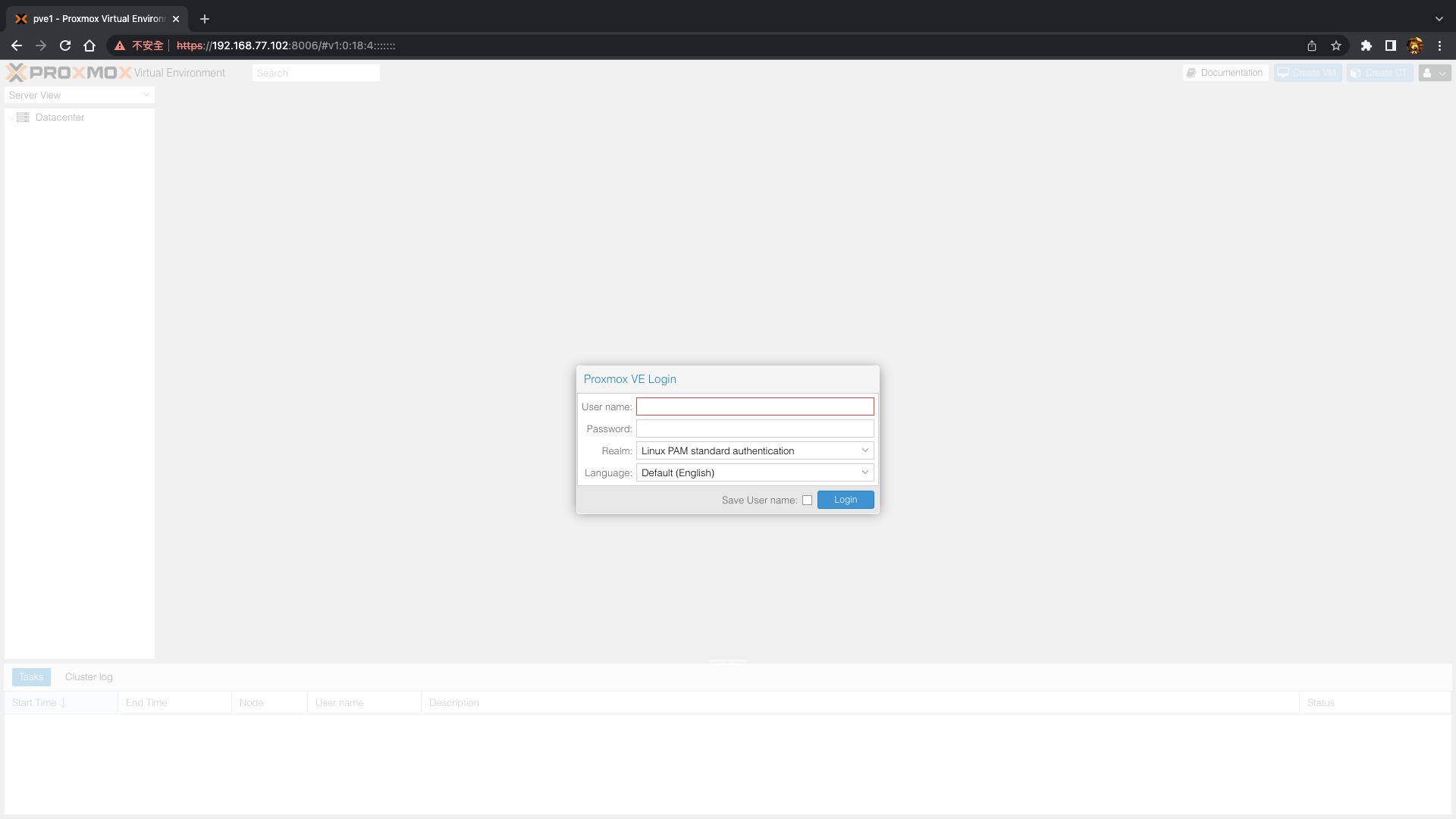Sort by User name column header
1456x819 pixels.
tap(364, 703)
